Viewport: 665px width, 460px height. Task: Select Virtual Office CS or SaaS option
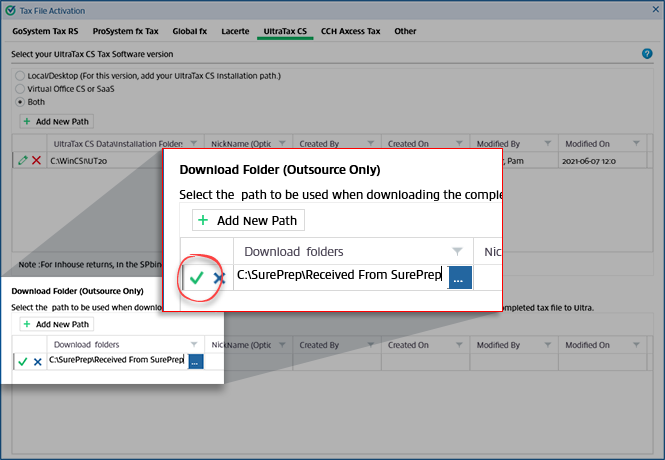(x=20, y=89)
